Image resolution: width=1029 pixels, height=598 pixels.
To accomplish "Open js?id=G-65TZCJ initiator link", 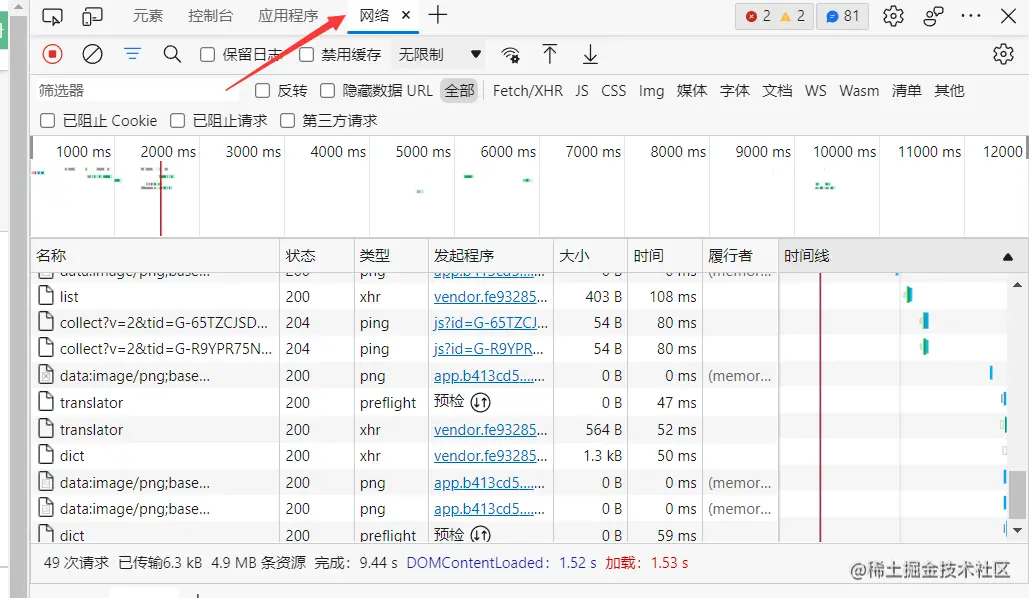I will (x=490, y=323).
